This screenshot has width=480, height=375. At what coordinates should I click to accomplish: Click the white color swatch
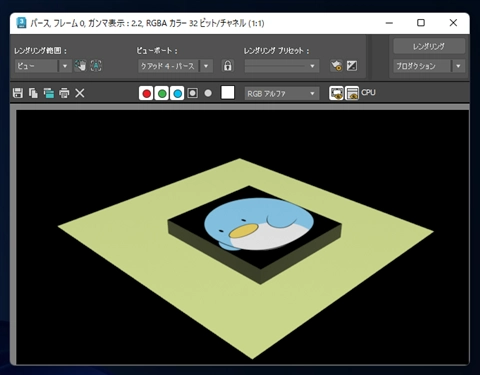(x=228, y=93)
